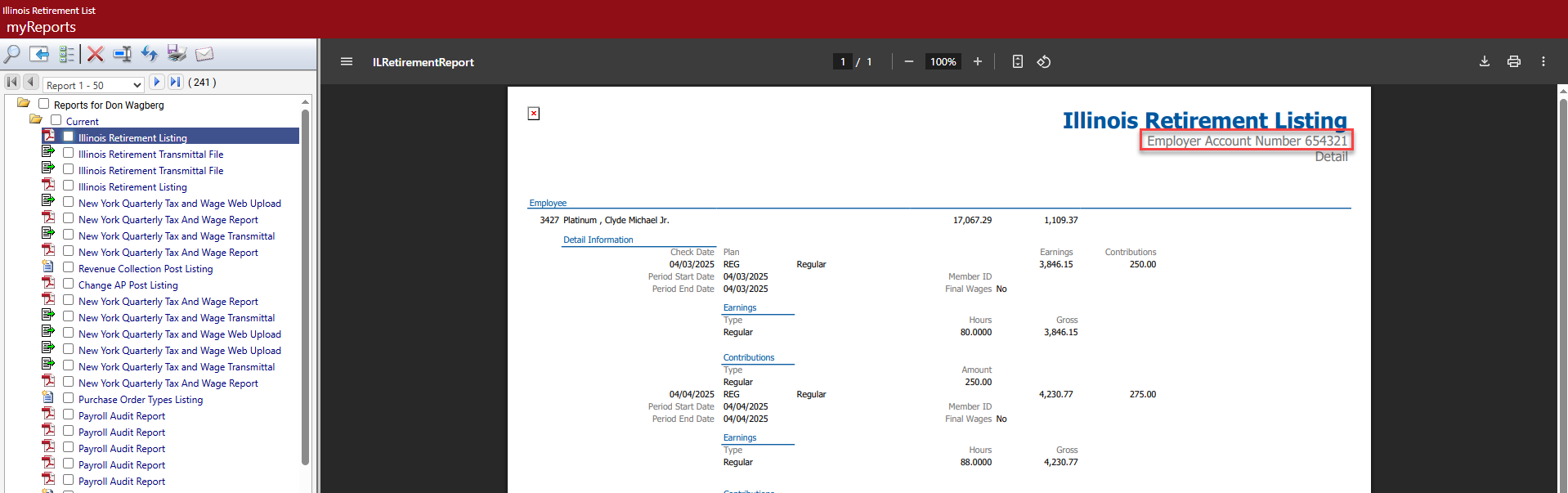
Task: Click the 1,109.37 total value
Action: pyautogui.click(x=1061, y=220)
